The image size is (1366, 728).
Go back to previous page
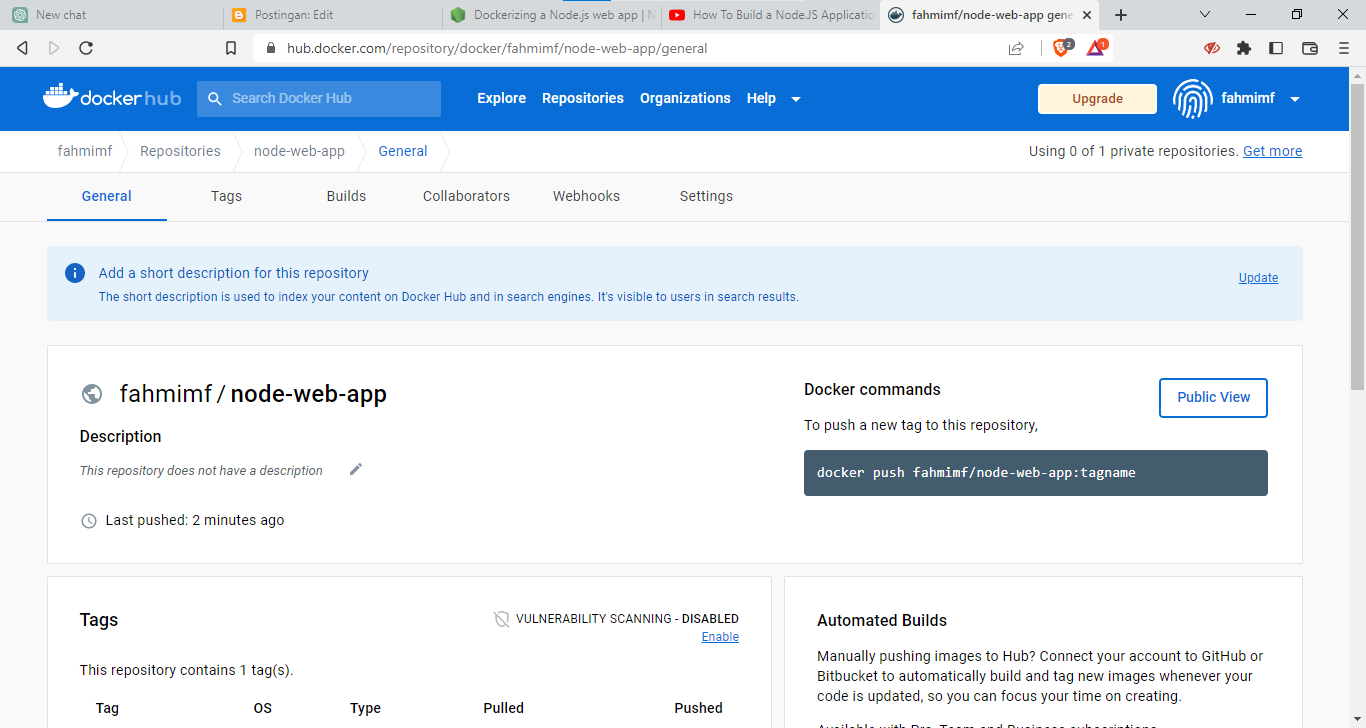[22, 48]
